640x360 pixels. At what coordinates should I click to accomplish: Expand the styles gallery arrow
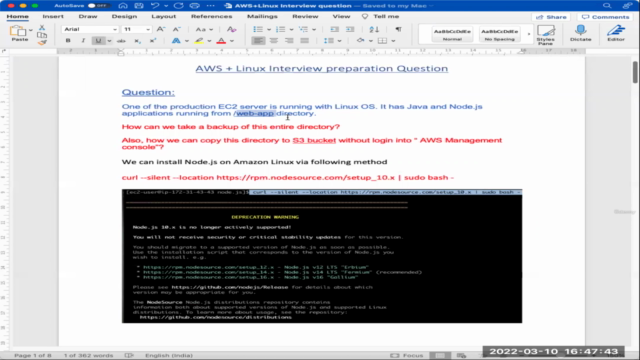click(529, 34)
